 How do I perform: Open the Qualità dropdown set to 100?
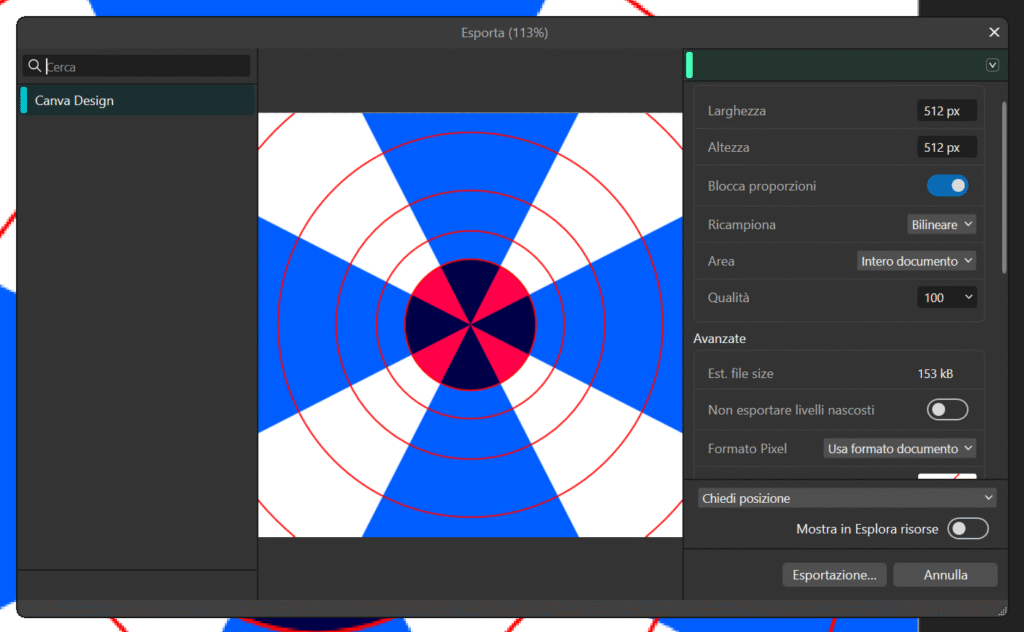(x=946, y=297)
